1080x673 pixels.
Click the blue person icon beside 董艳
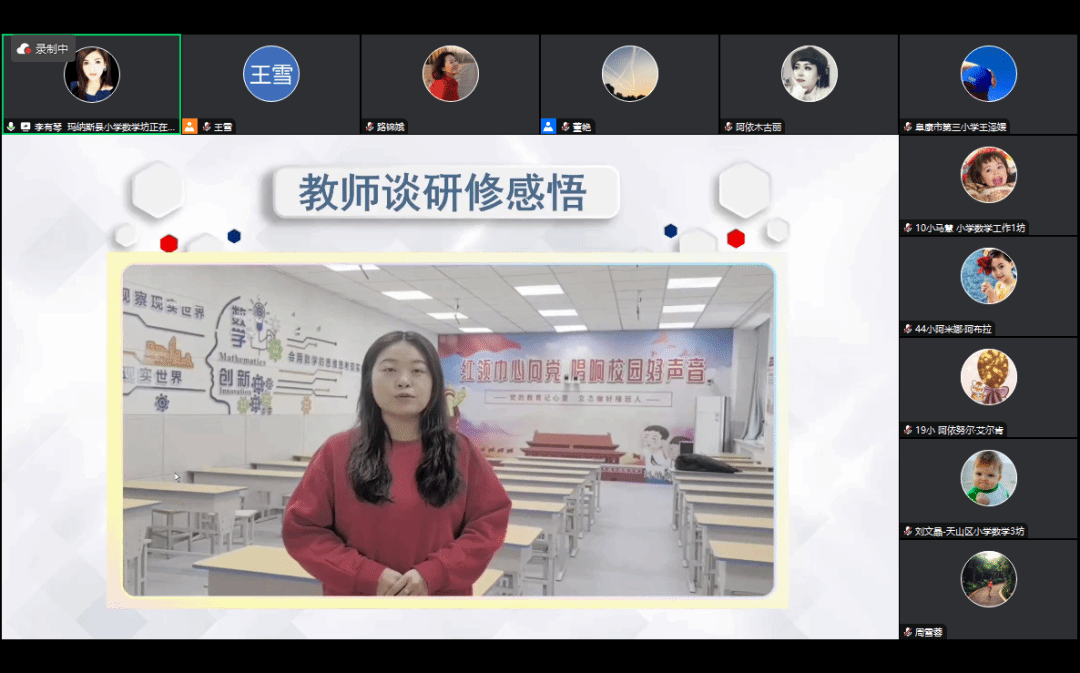tap(548, 127)
